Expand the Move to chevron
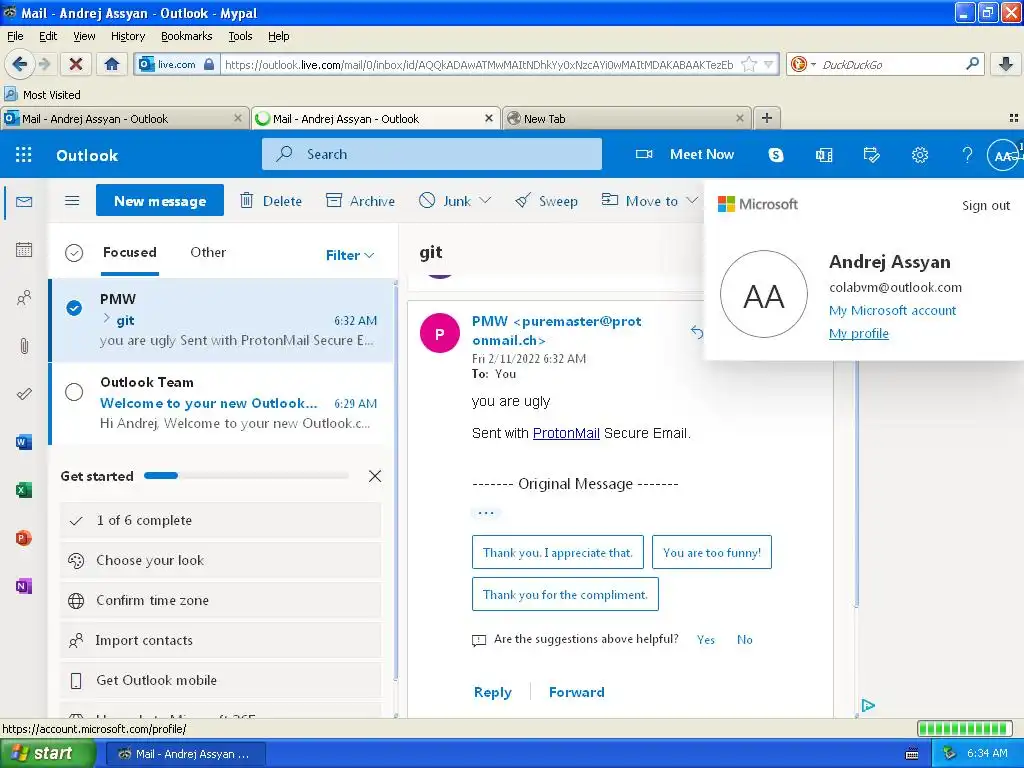The image size is (1024, 768). tap(692, 200)
